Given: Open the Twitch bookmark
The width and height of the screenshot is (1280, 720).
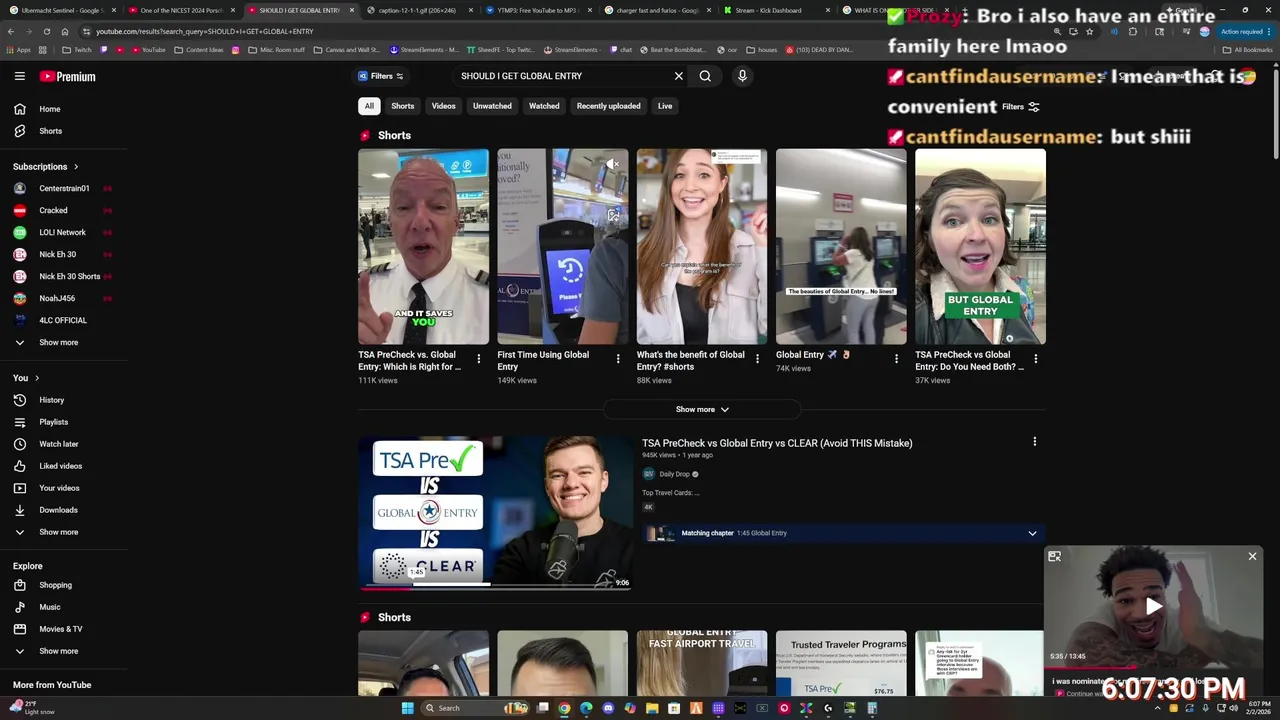Looking at the screenshot, I should click(x=76, y=50).
